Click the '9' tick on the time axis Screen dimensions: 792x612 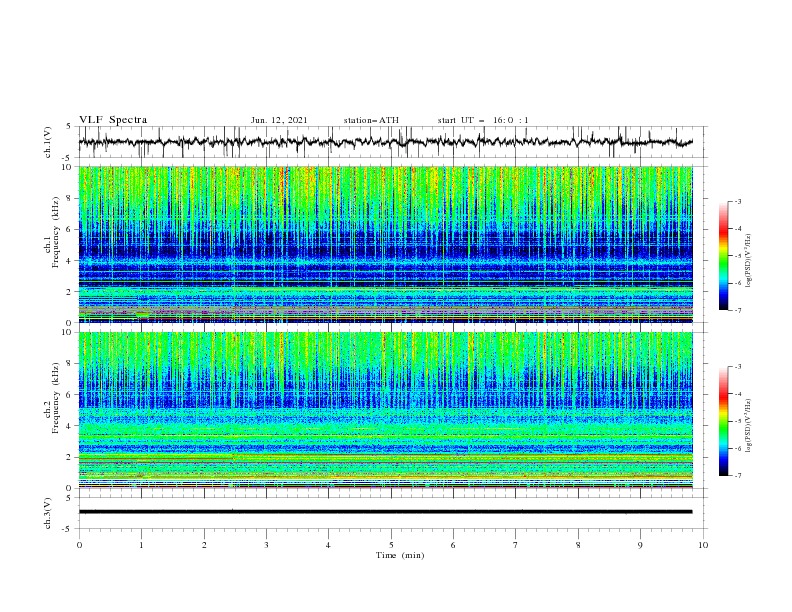[640, 545]
